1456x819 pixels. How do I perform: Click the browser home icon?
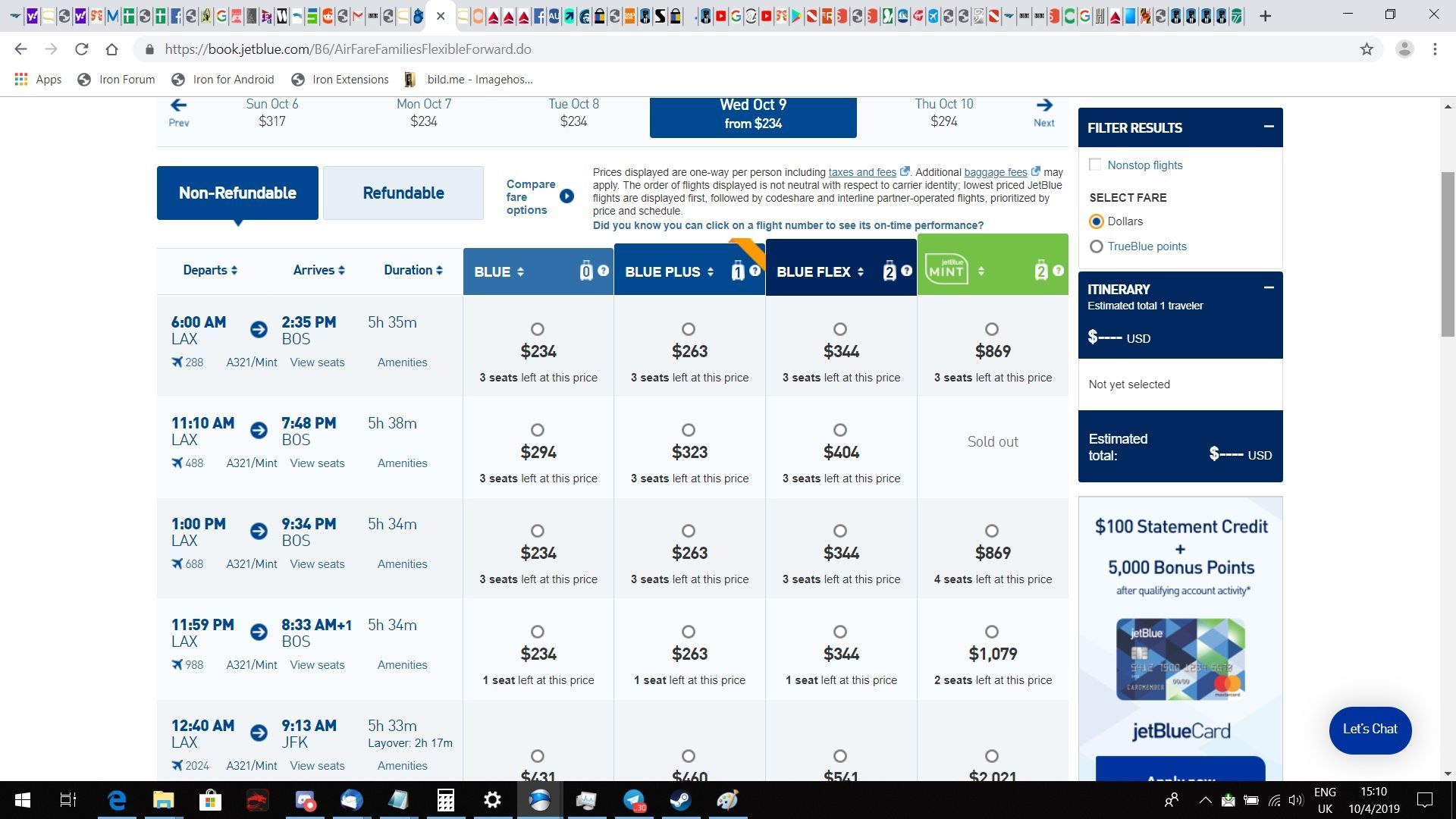(112, 49)
